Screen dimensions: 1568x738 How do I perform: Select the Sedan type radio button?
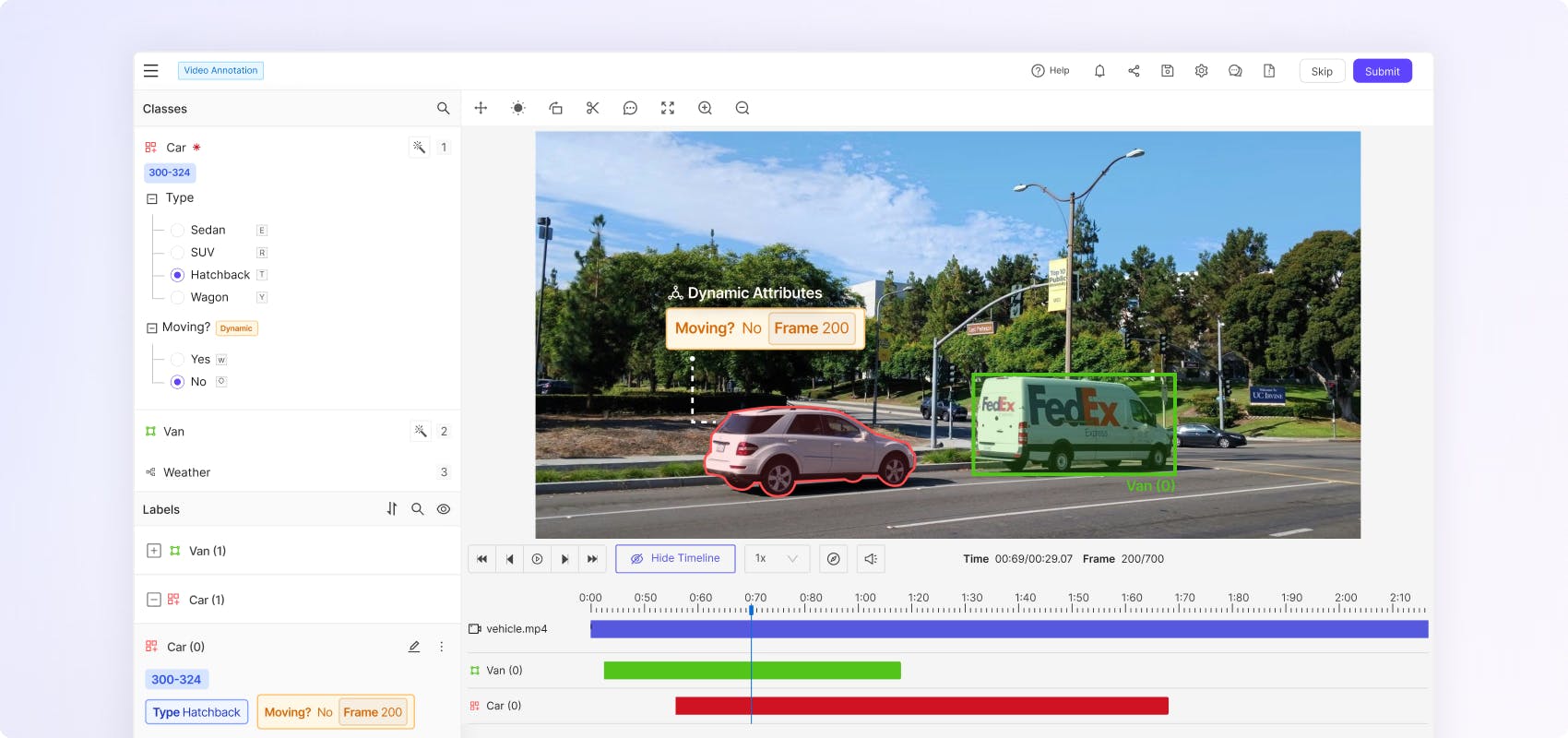pos(177,230)
